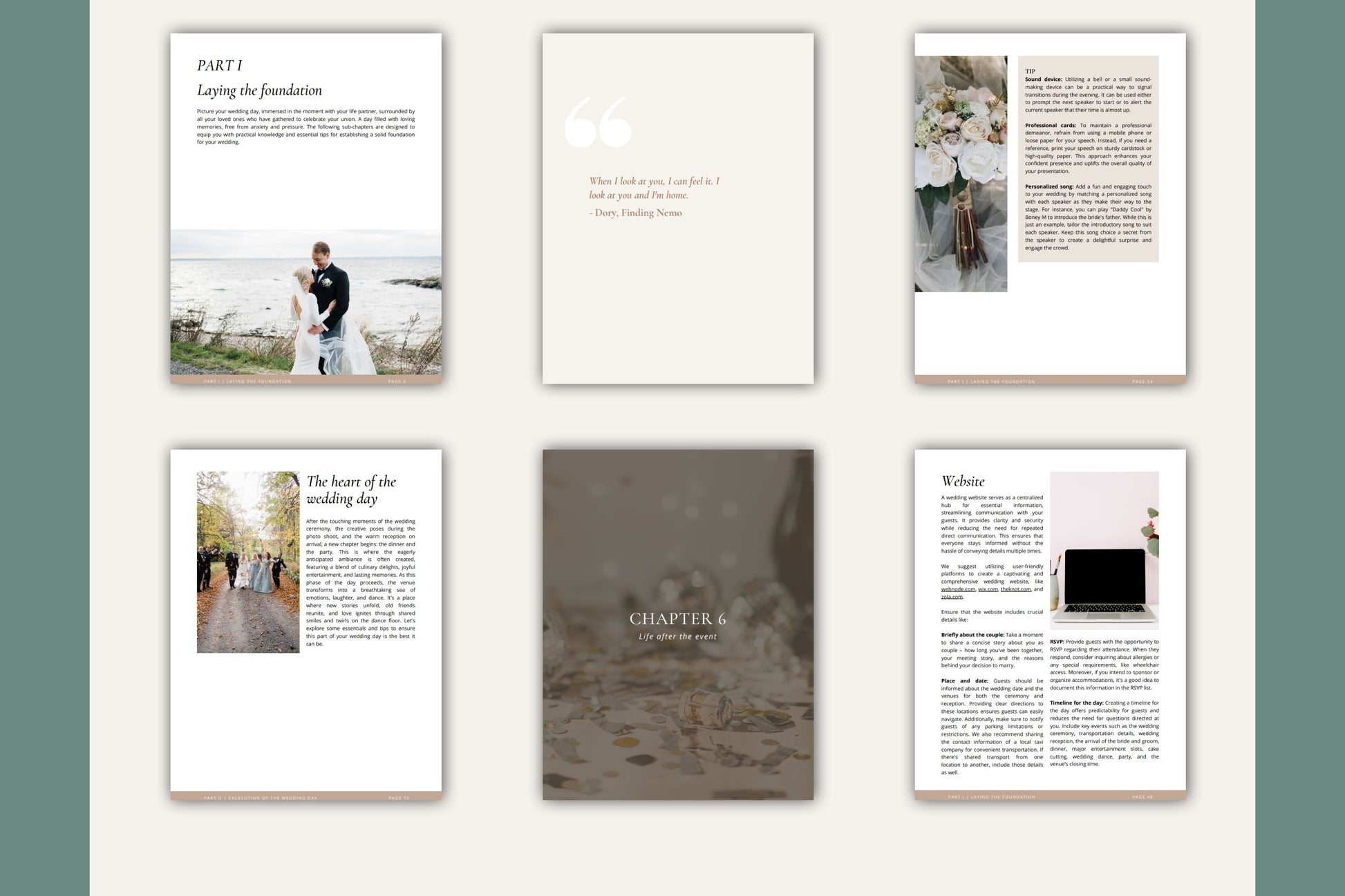Viewport: 1345px width, 896px height.
Task: Open the 'PART I Laying the foundation' page thumbnail
Action: [305, 209]
